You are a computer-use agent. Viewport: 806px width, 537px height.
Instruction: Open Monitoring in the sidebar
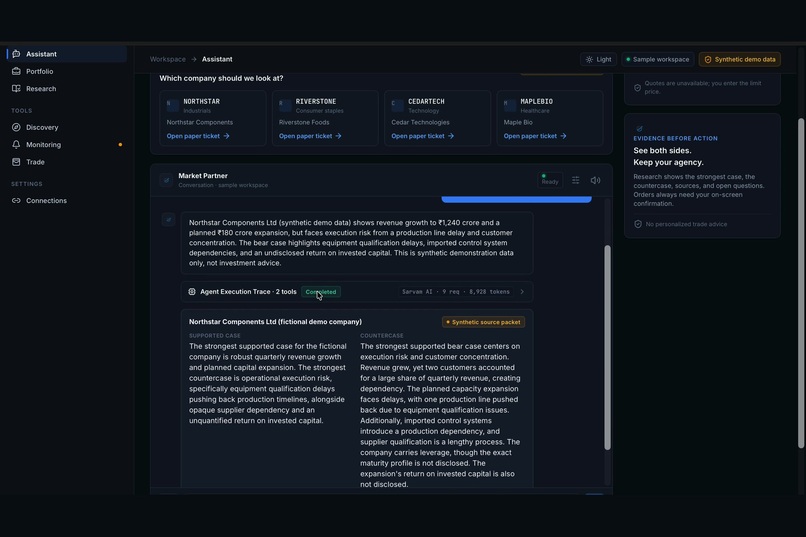[x=67, y=145]
